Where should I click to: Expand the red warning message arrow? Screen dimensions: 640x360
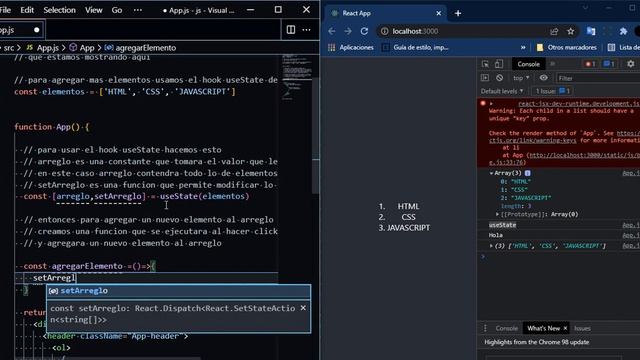(491, 104)
